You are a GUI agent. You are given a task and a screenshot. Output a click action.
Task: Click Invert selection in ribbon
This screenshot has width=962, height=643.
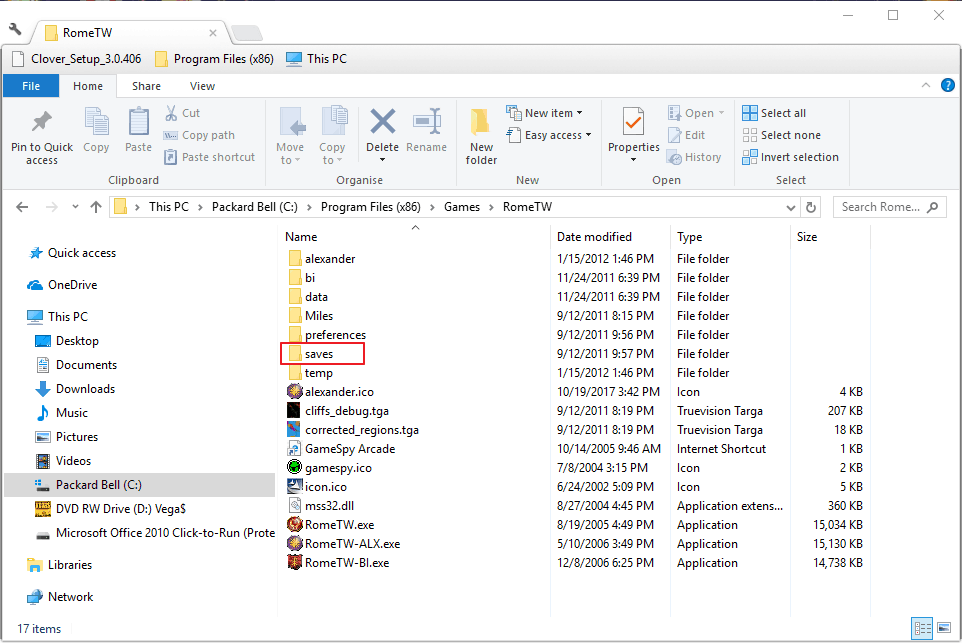[790, 157]
